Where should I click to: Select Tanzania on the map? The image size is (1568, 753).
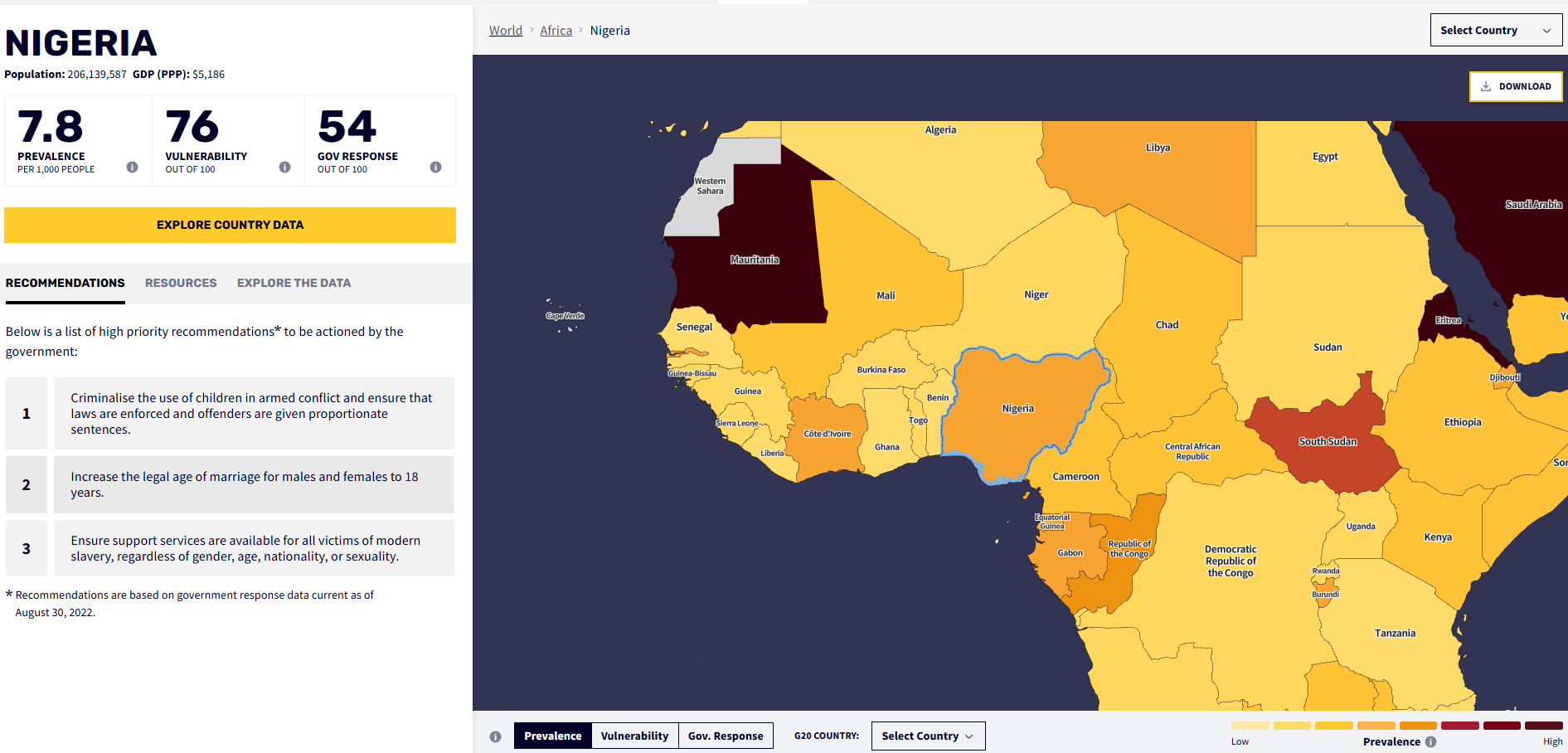pyautogui.click(x=1395, y=633)
